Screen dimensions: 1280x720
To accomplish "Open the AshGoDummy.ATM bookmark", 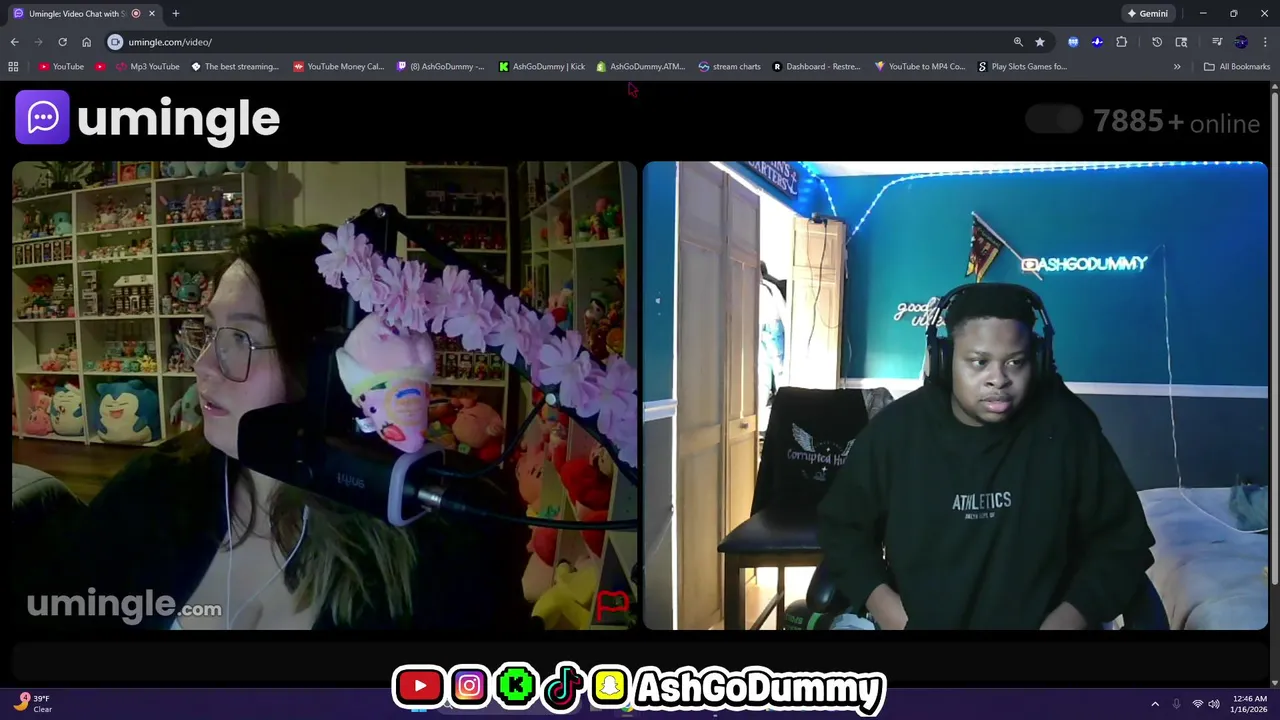I will coord(640,67).
